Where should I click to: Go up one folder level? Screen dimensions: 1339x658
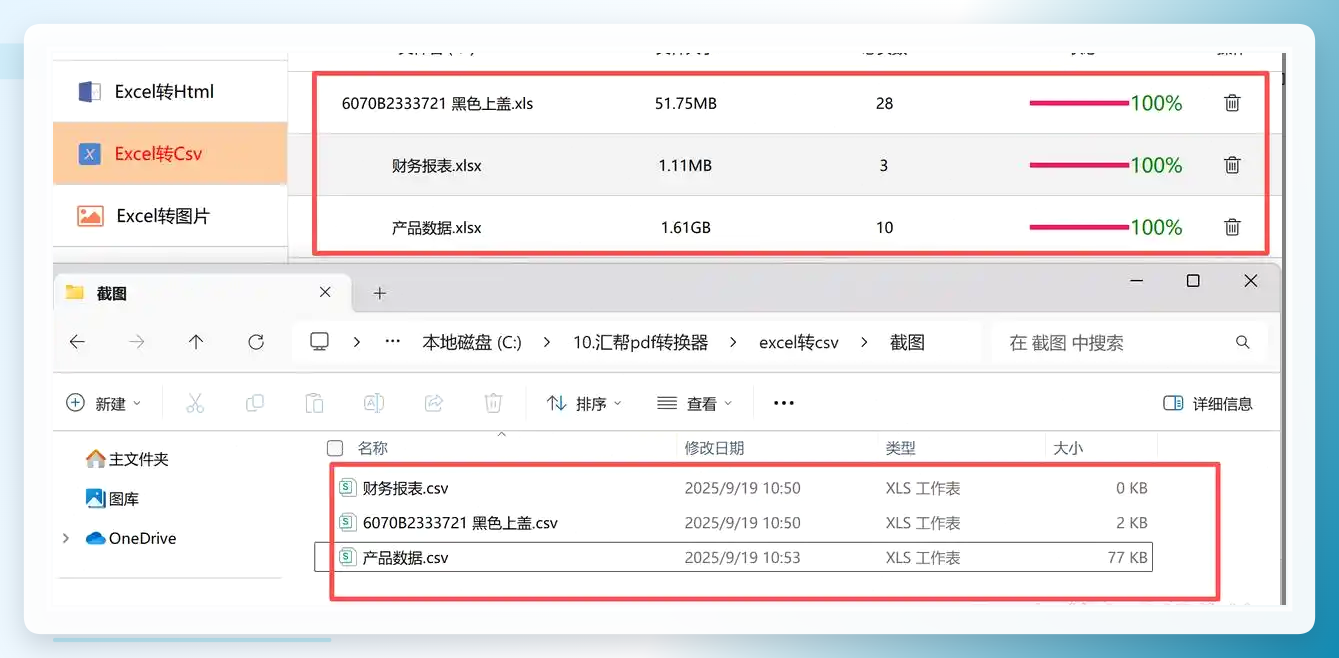(196, 342)
